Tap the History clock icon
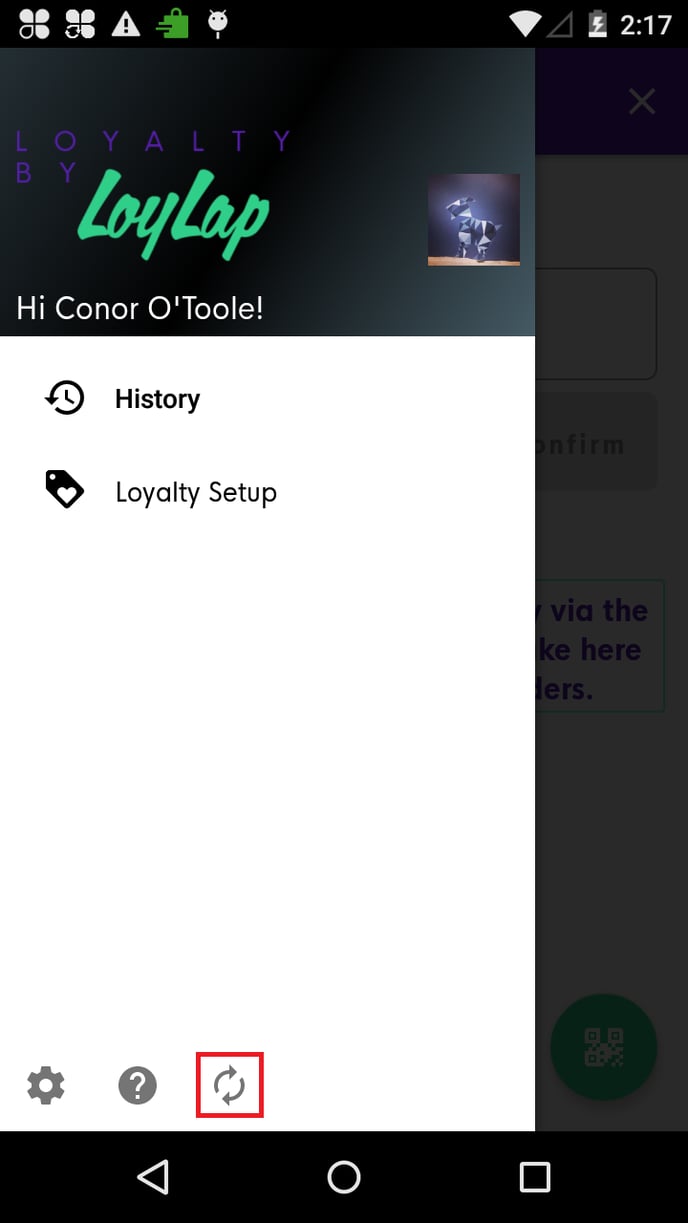688x1223 pixels. (65, 399)
